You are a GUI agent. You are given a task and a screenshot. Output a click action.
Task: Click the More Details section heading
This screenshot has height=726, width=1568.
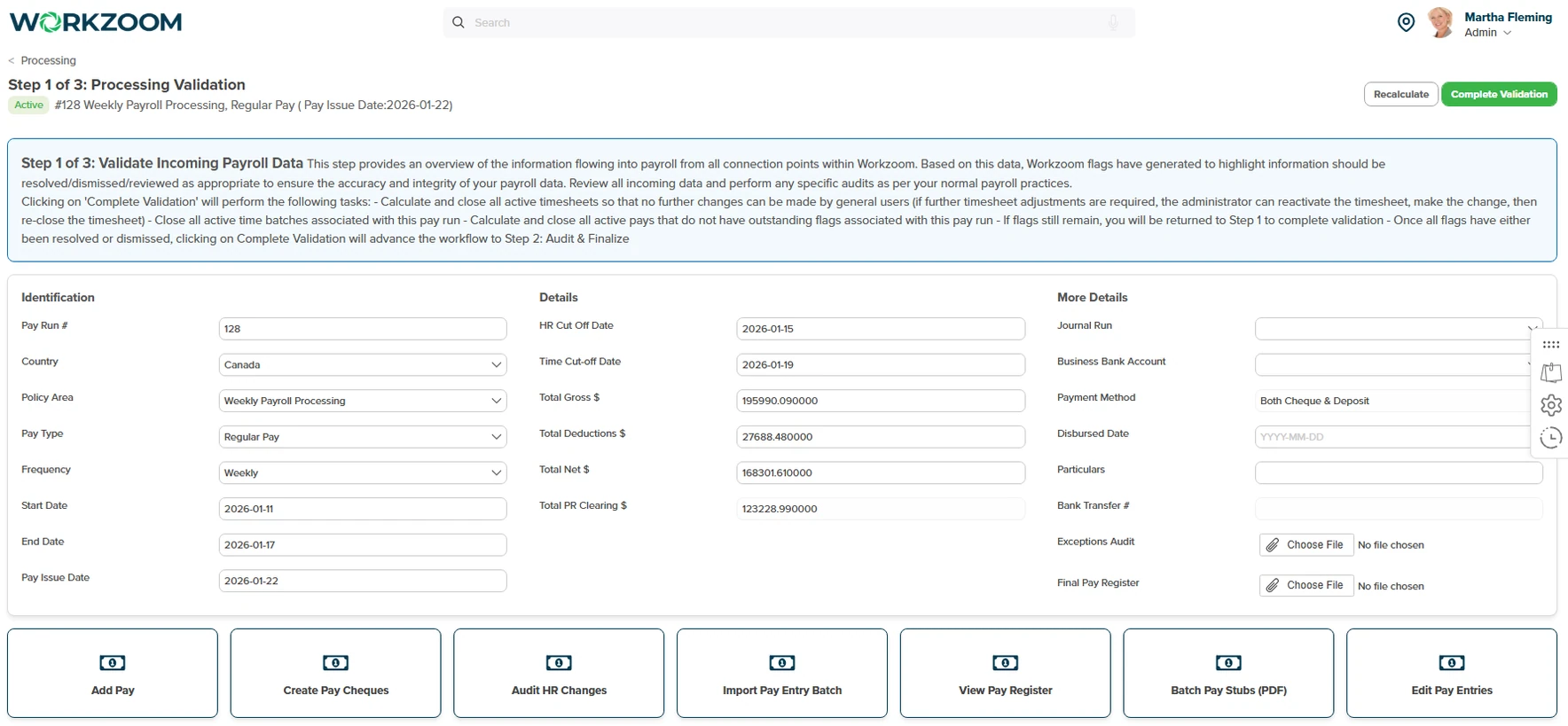pyautogui.click(x=1092, y=298)
